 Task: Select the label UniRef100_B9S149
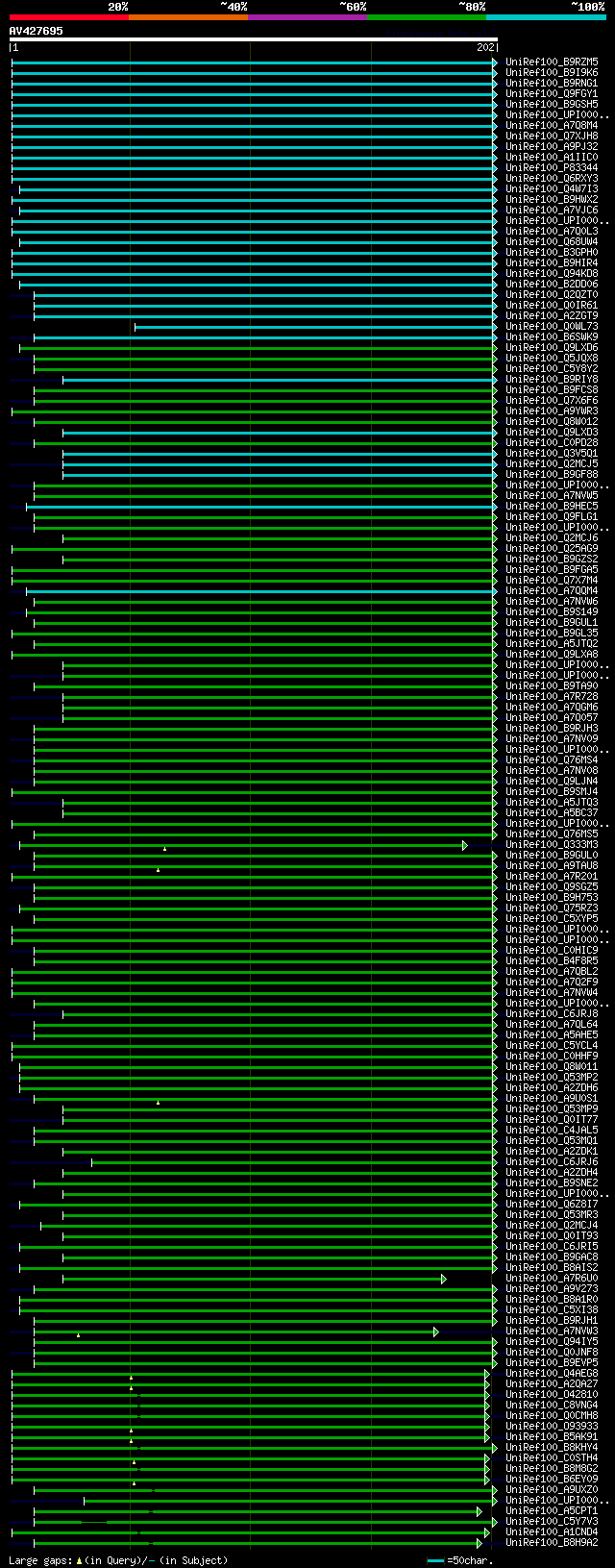(x=552, y=612)
